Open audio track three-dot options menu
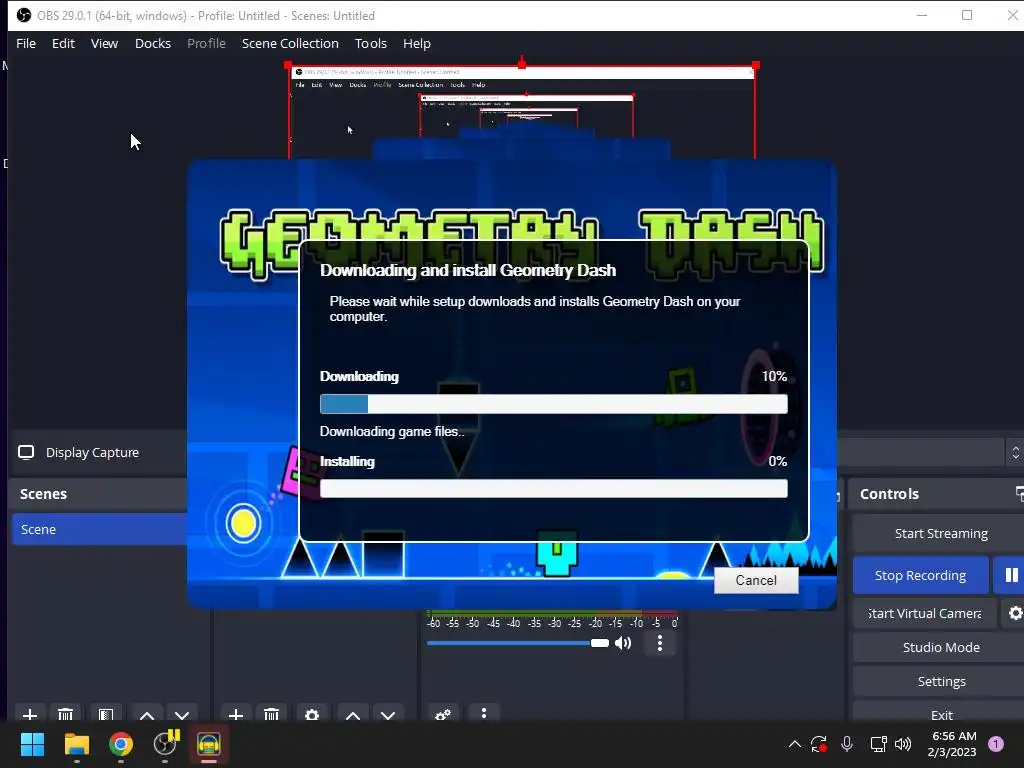 tap(660, 643)
